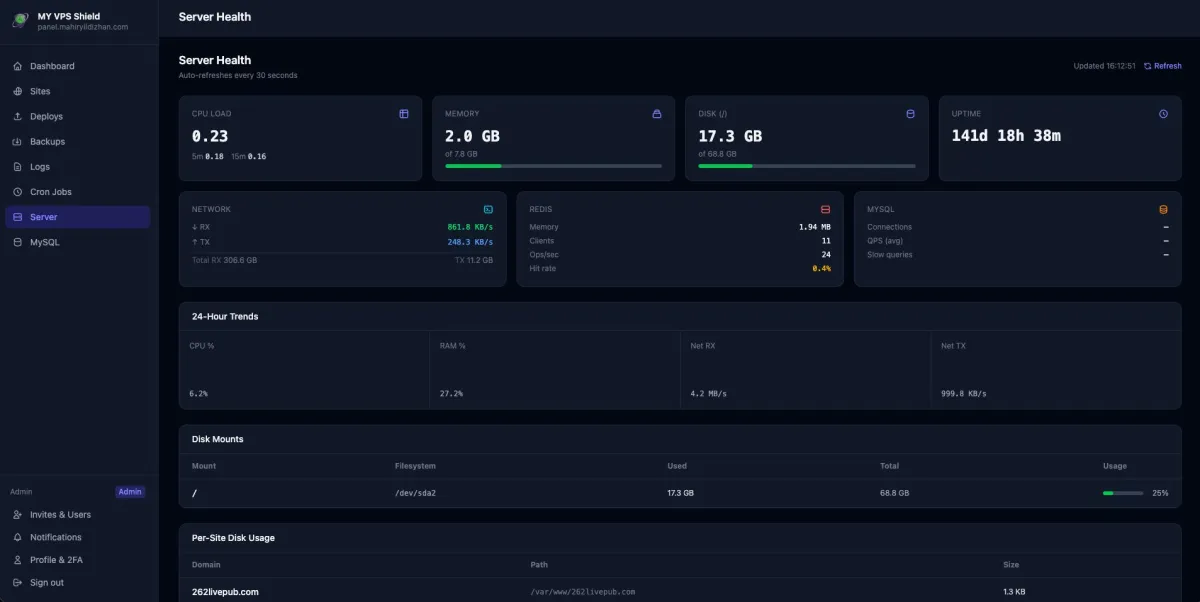Viewport: 1200px width, 602px height.
Task: Click the Notifications bell icon
Action: pos(18,537)
